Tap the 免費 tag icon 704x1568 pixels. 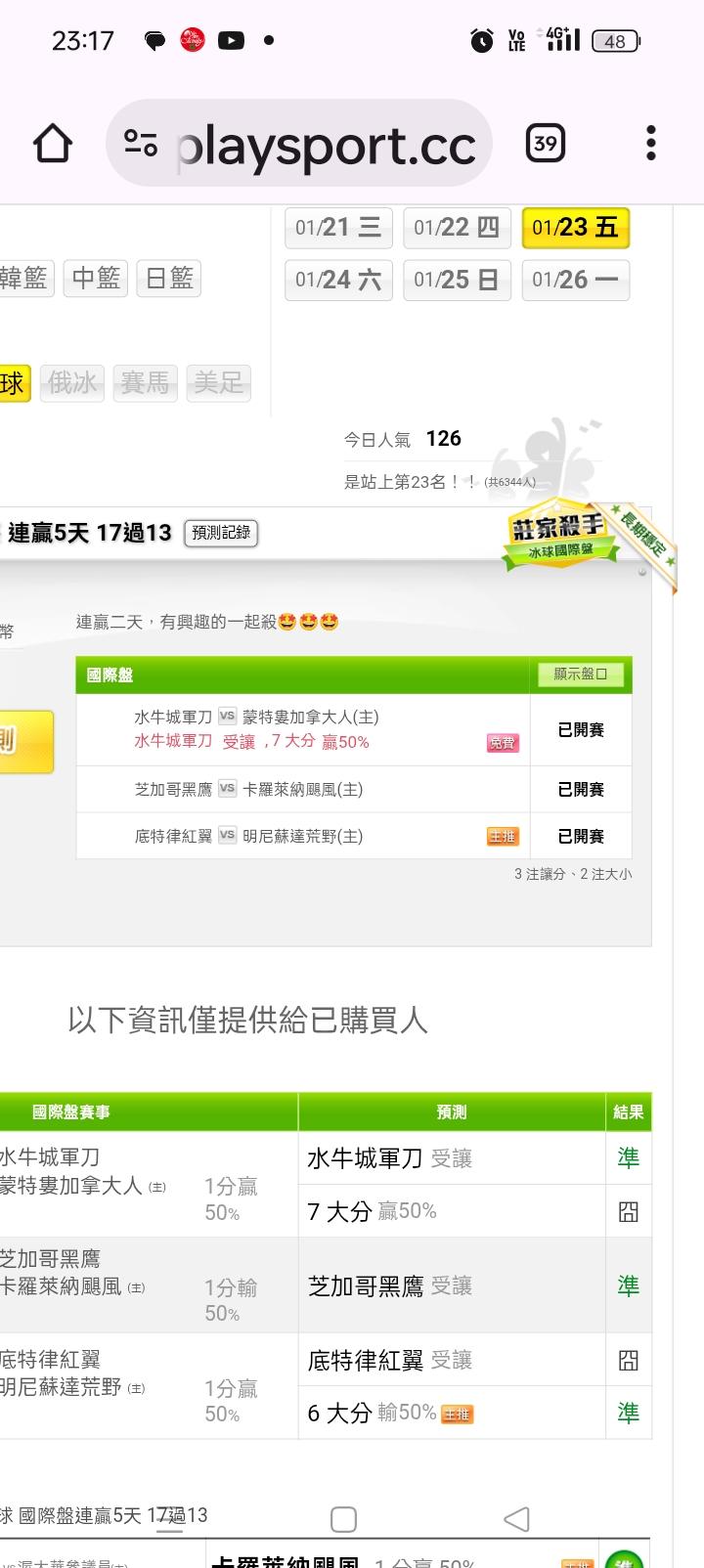503,743
